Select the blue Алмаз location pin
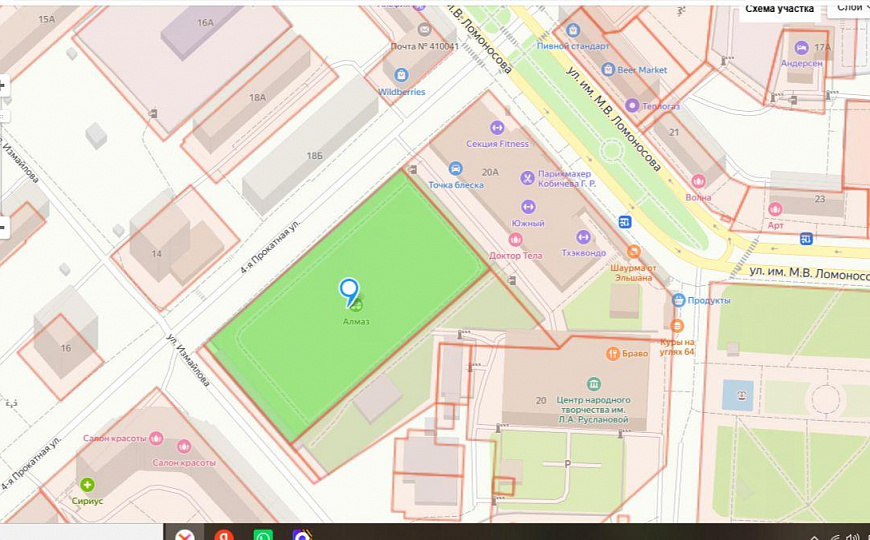Screen dimensions: 870x540 coord(349,292)
